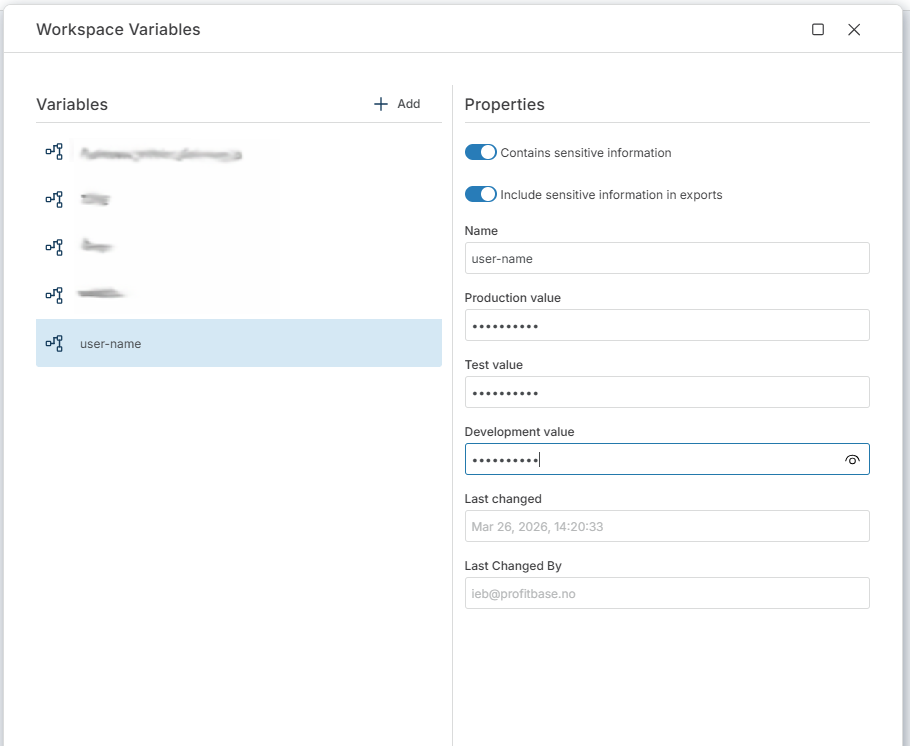This screenshot has width=910, height=746.
Task: Reveal the Development value with the eye icon
Action: 852,460
